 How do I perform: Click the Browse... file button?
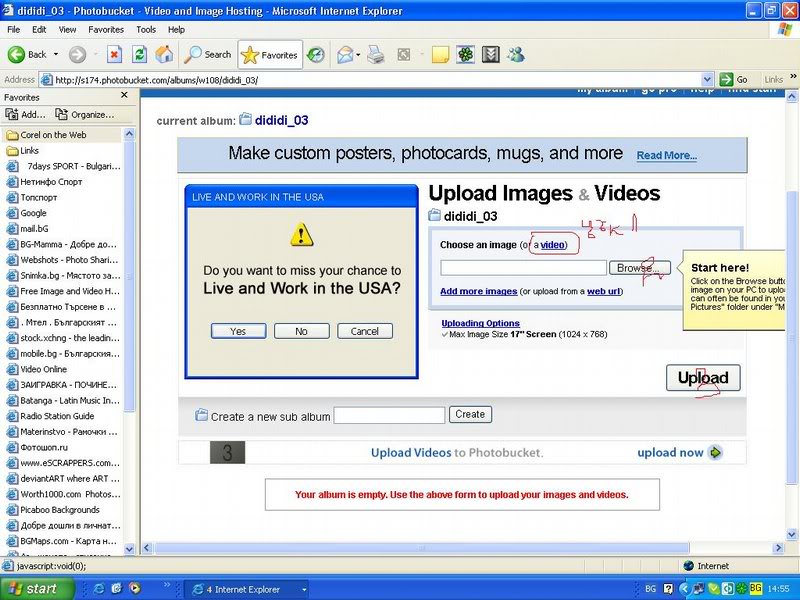pyautogui.click(x=637, y=268)
